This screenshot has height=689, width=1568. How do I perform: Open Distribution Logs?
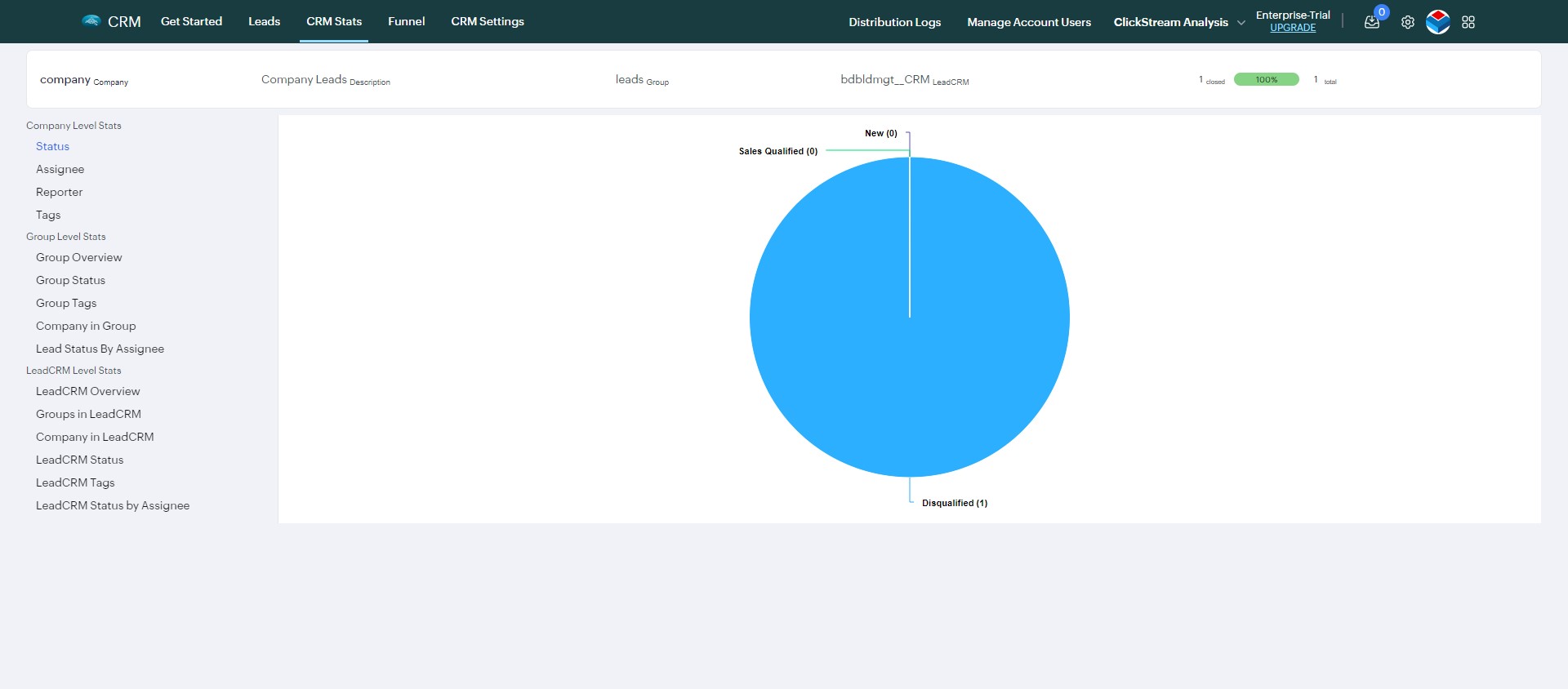tap(894, 22)
